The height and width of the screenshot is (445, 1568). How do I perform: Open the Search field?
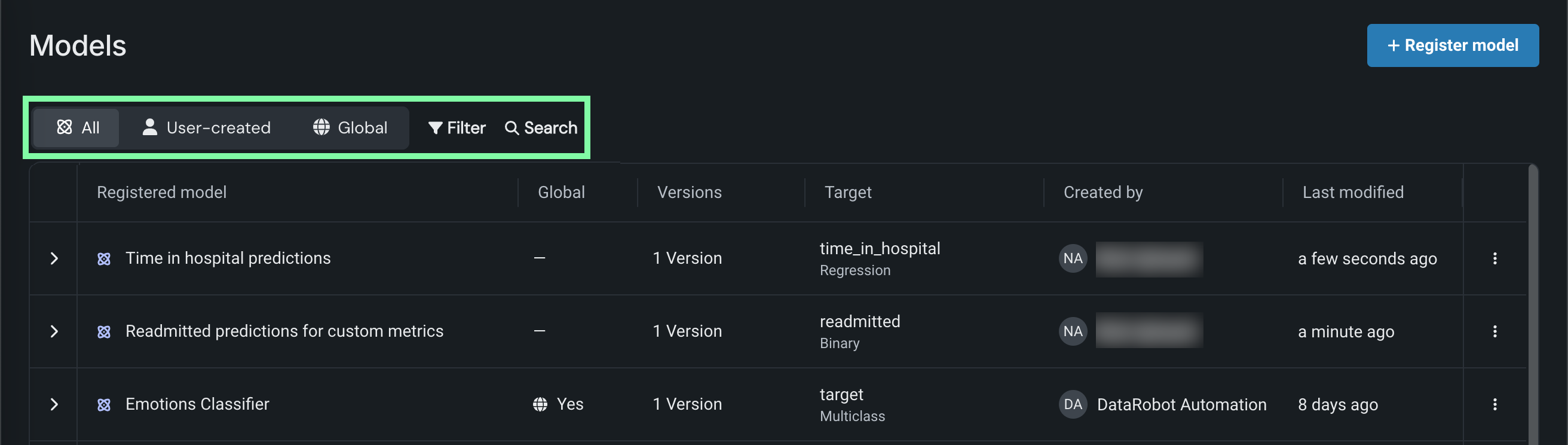coord(541,128)
